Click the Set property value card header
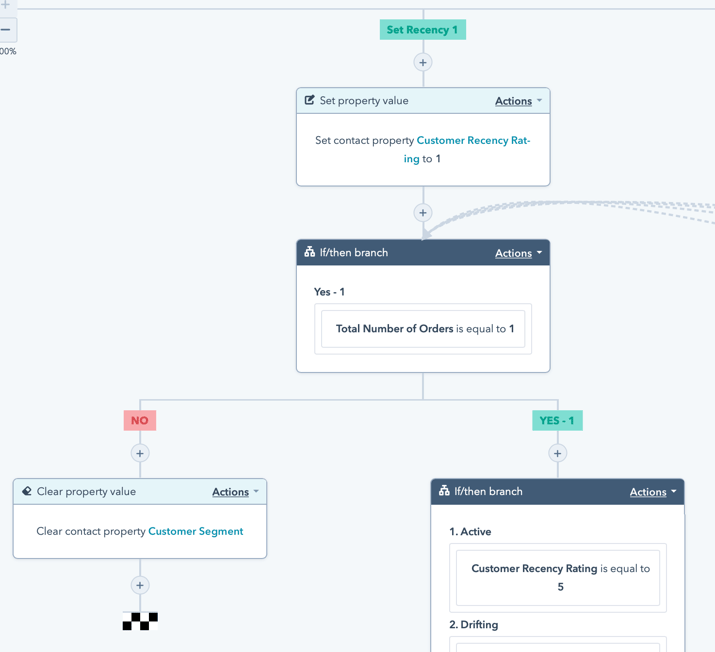 (423, 101)
